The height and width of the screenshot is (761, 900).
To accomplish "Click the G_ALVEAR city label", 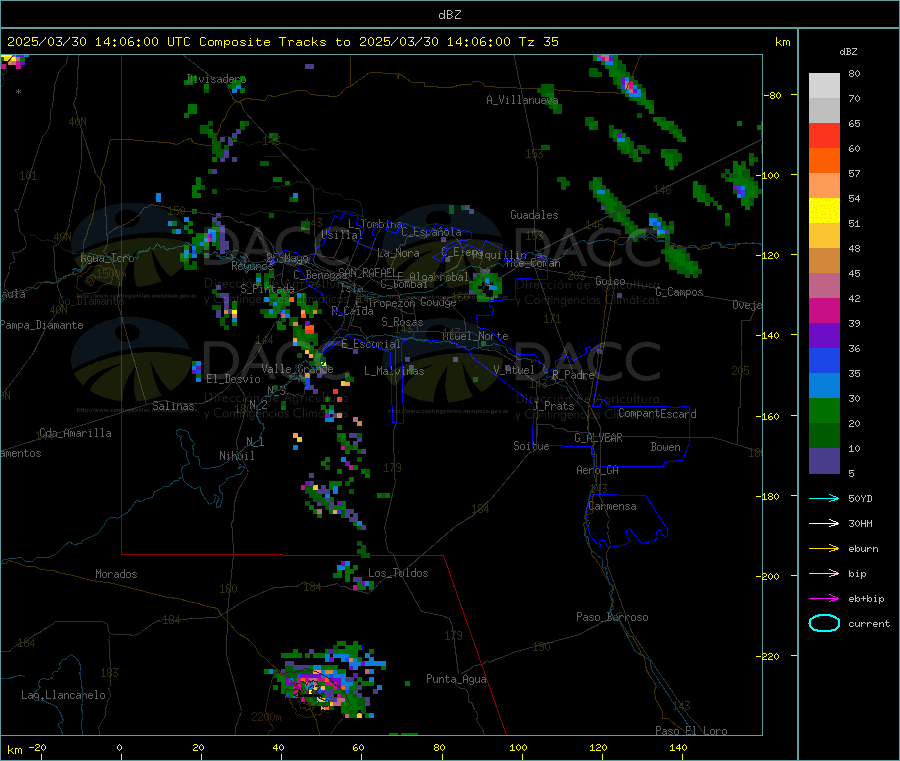I will click(598, 438).
